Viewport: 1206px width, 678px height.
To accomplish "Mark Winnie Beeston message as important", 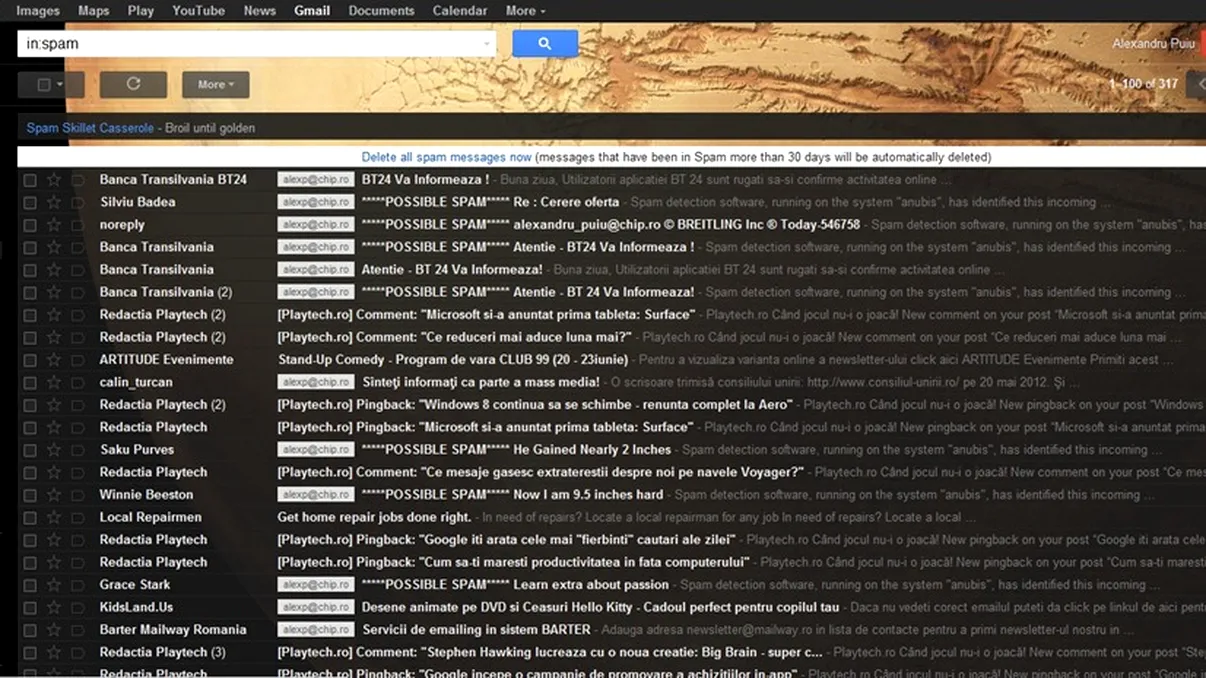I will (x=78, y=495).
